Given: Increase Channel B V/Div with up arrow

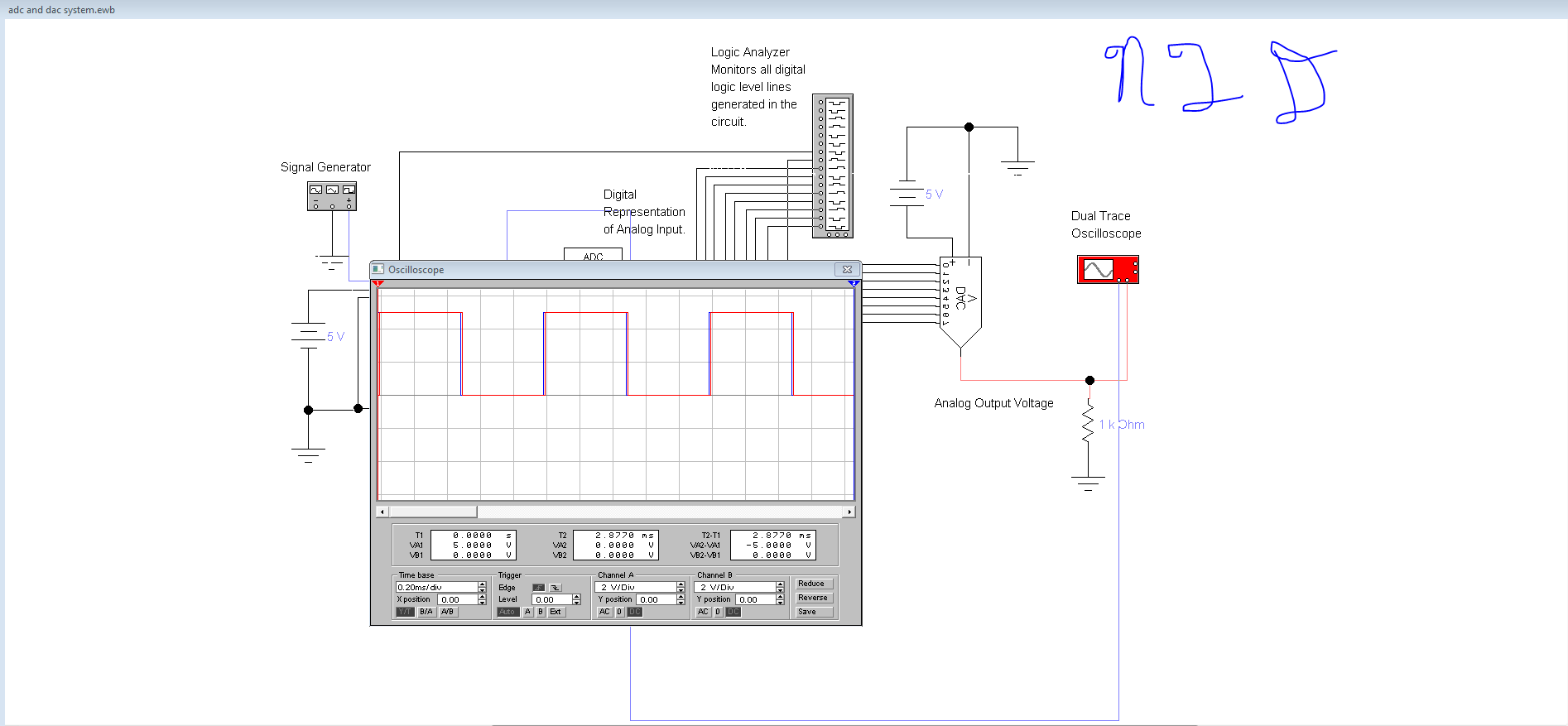Looking at the screenshot, I should point(780,584).
